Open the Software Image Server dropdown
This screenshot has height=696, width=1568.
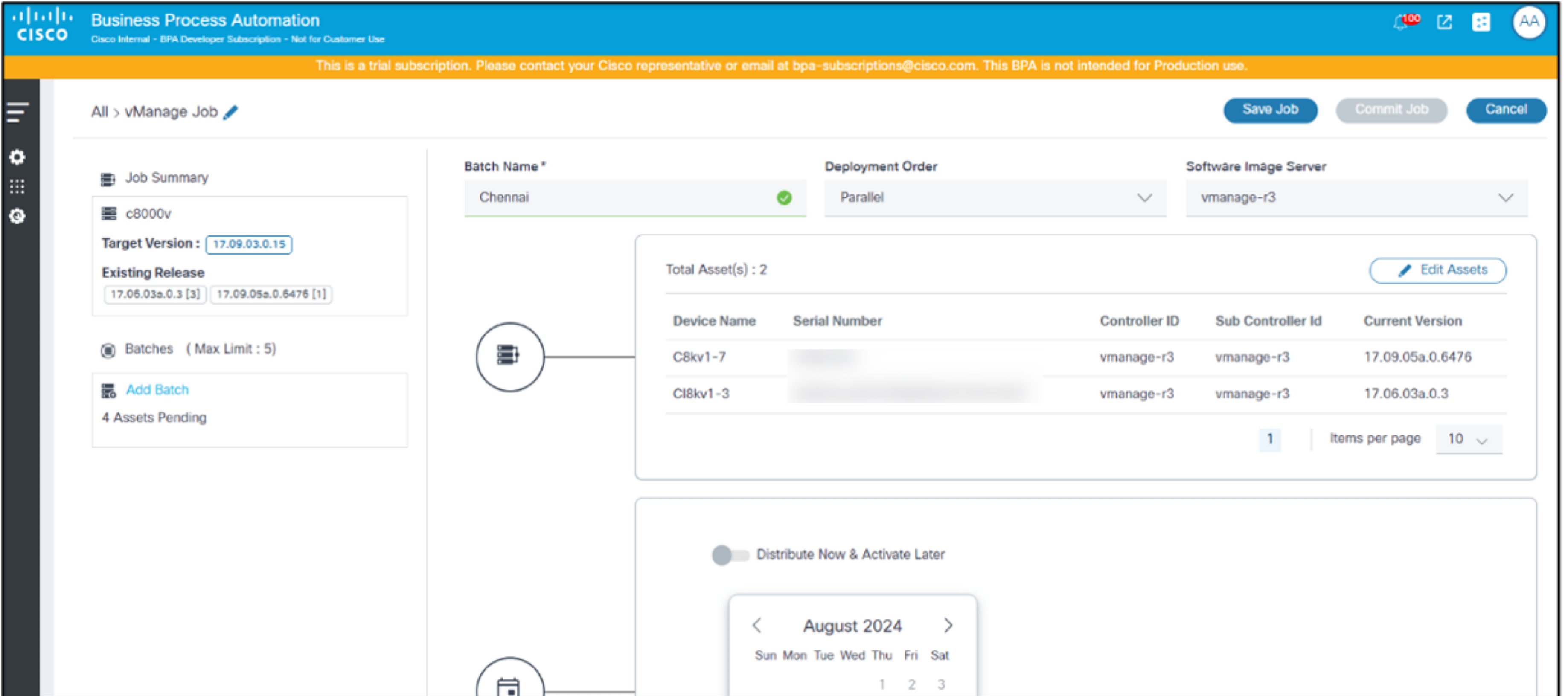point(1356,198)
